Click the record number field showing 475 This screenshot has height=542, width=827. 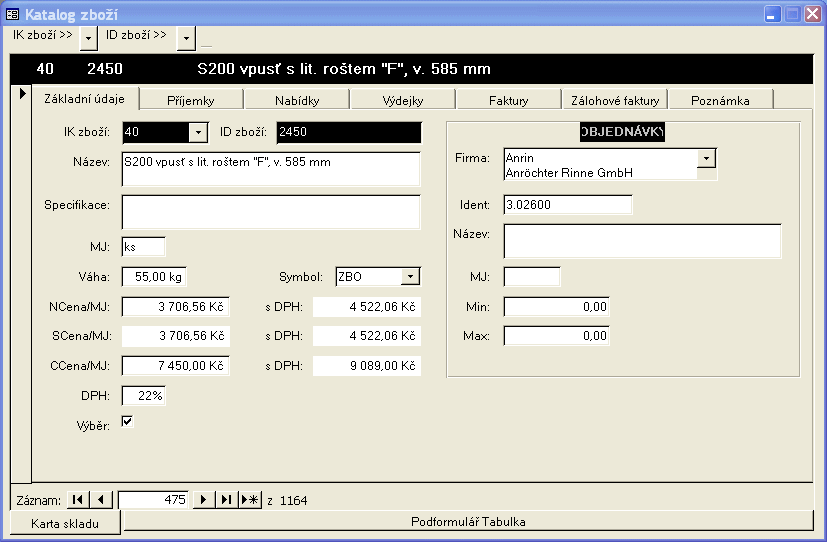tap(153, 500)
